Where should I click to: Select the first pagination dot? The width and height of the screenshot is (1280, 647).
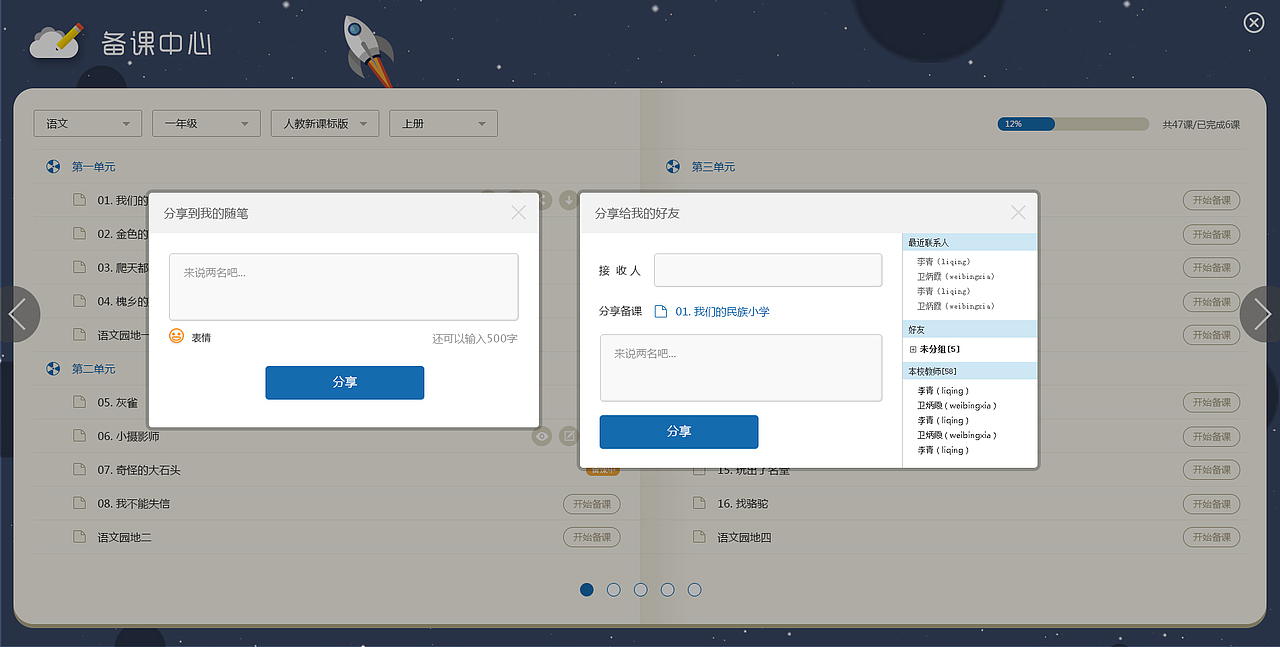coord(587,590)
